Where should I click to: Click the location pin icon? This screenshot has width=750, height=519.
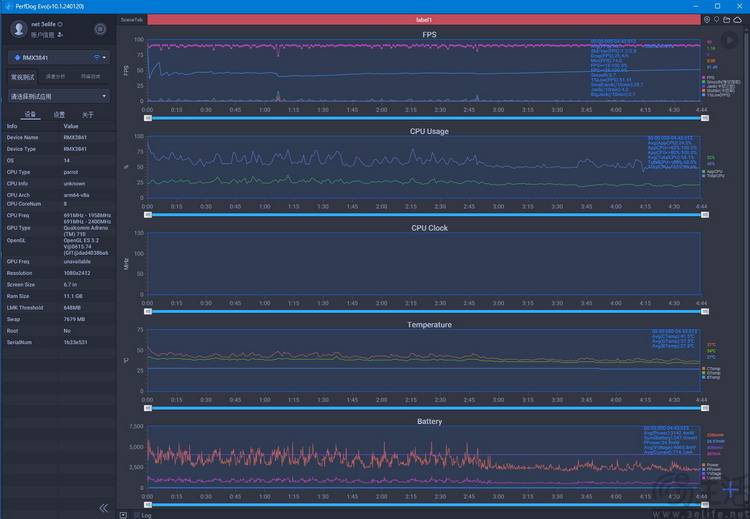(x=717, y=20)
